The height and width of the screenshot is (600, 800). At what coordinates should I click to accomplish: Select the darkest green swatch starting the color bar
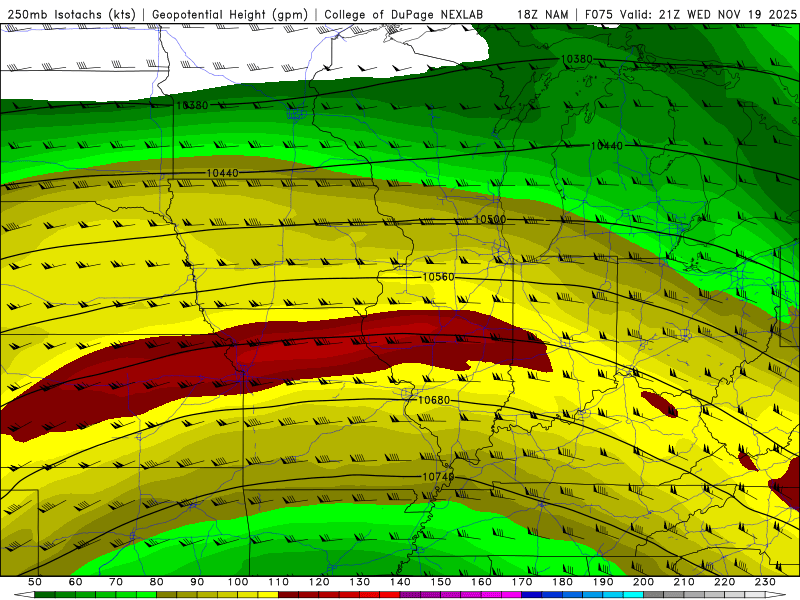[x=44, y=595]
